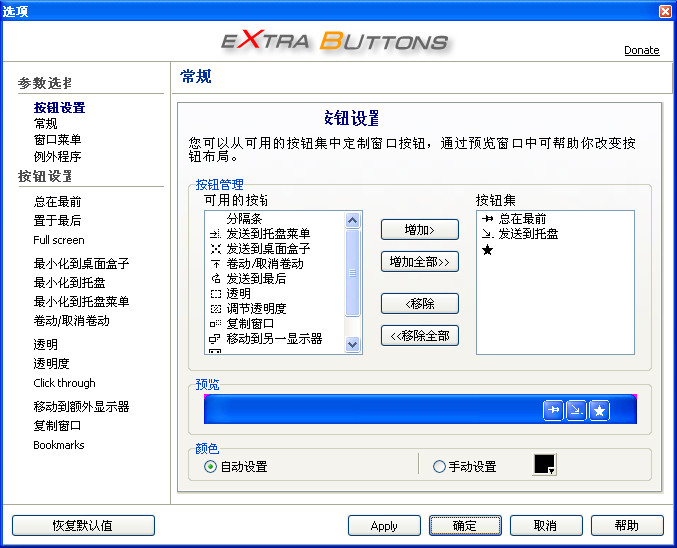Open the 总在最前 settings in sidebar
Screen dimensions: 677x548
pyautogui.click(x=57, y=201)
